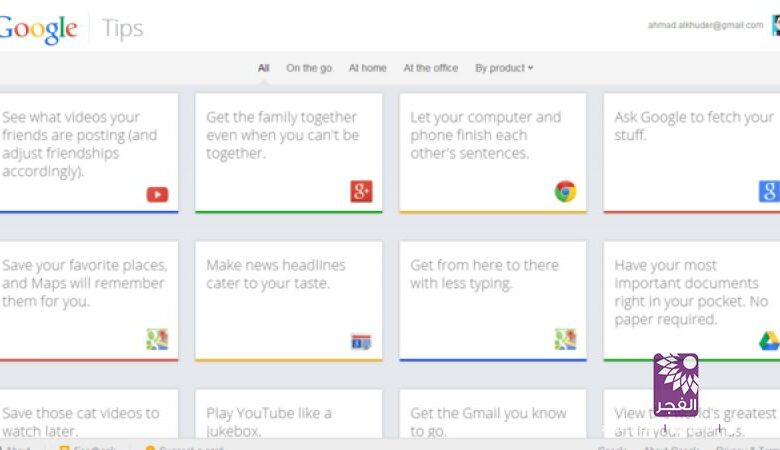
Task: Click the Tips page title
Action: tap(123, 29)
